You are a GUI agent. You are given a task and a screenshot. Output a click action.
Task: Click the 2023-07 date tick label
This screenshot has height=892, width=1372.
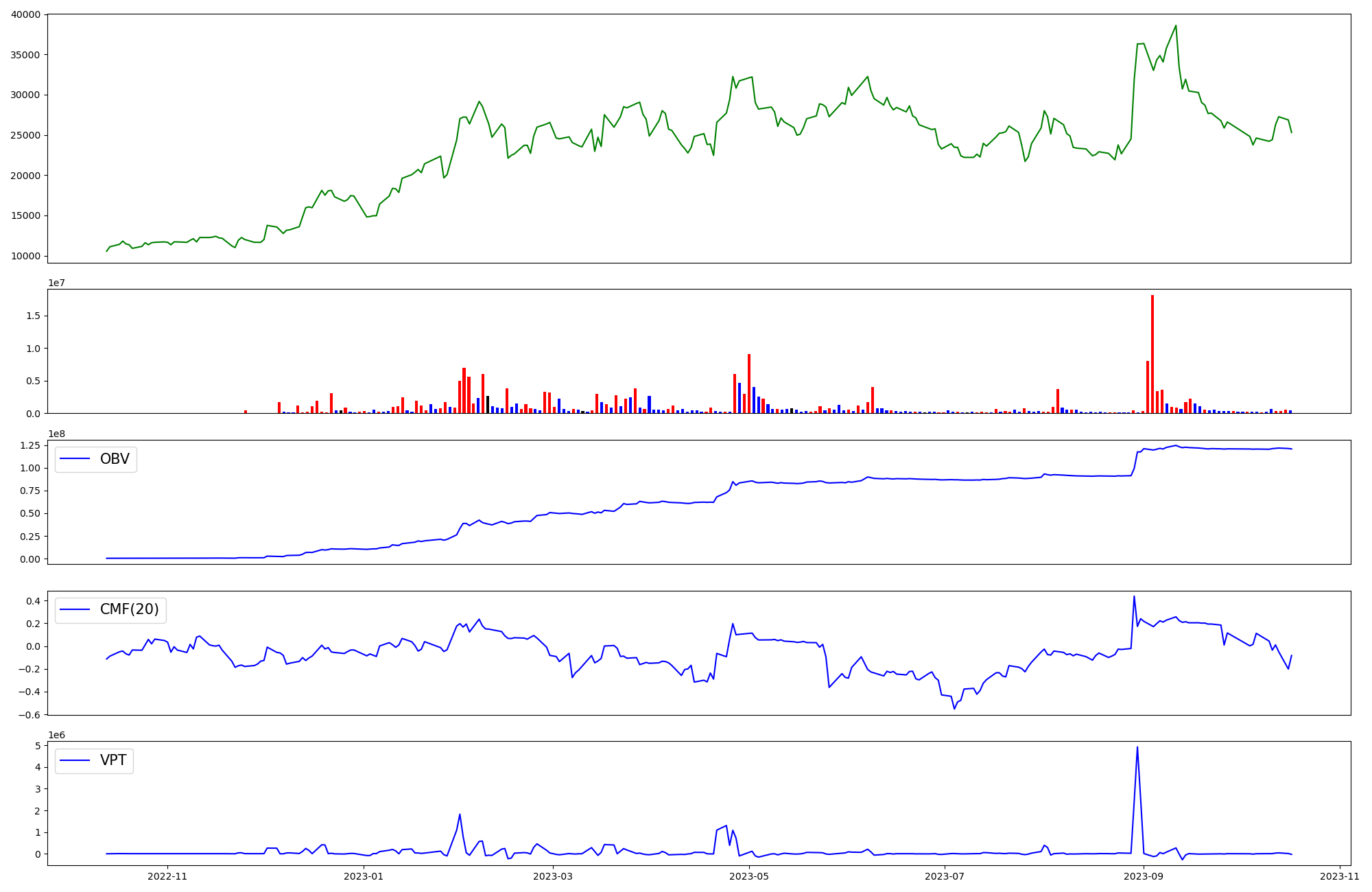pos(945,876)
